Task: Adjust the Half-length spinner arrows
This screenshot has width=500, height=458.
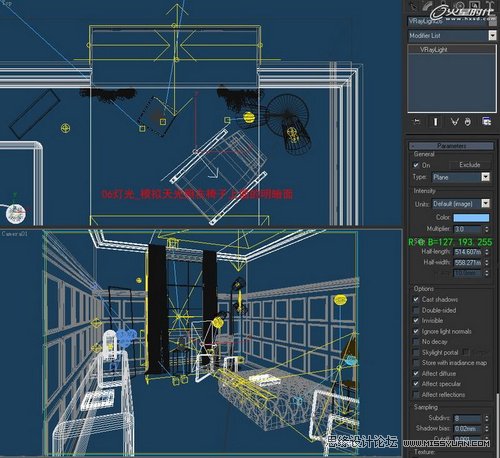Action: pos(487,252)
